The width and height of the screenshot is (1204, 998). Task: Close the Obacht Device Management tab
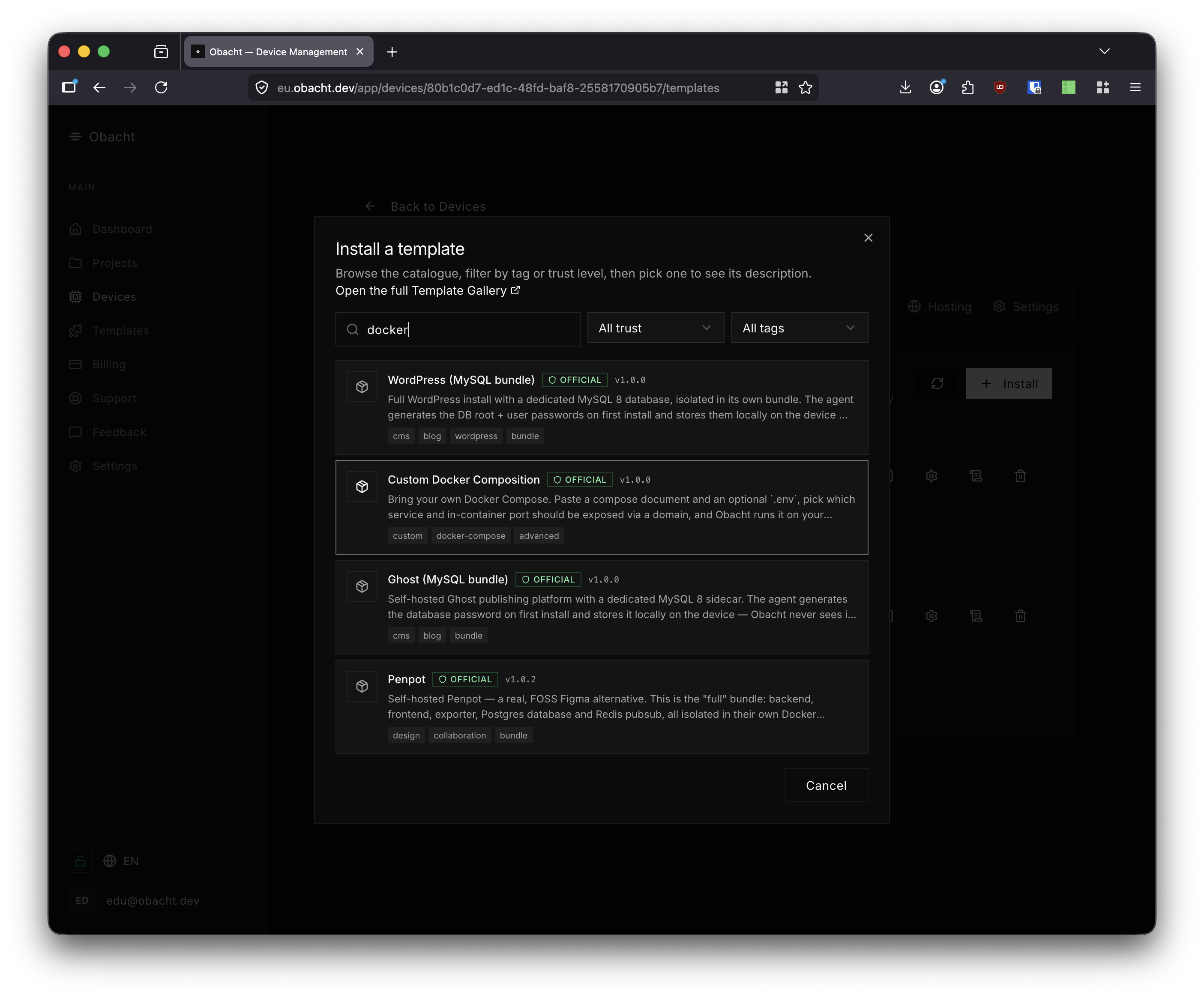pyautogui.click(x=360, y=51)
